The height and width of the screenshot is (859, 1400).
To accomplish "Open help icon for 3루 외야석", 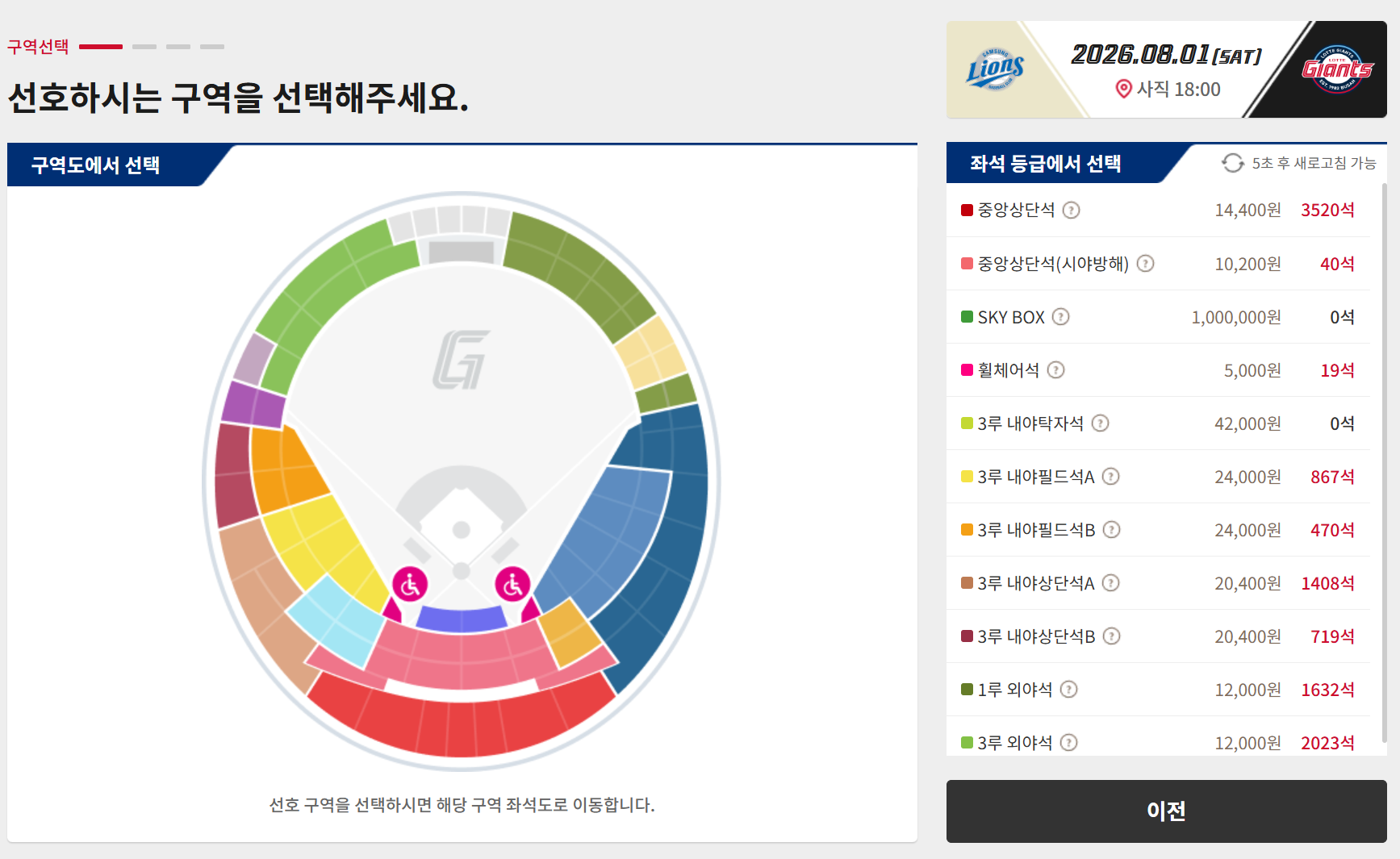I will [x=1068, y=743].
